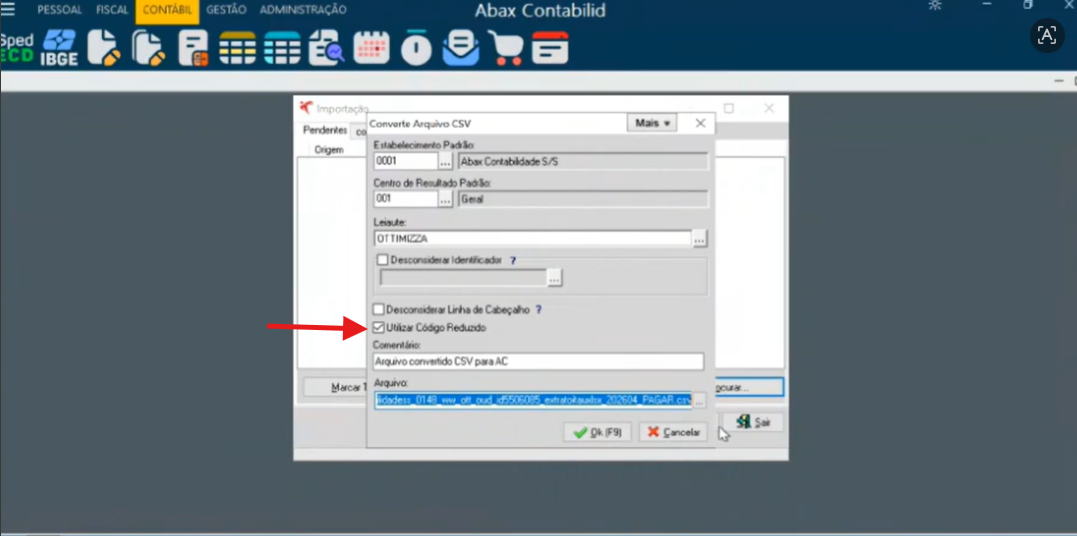Click the Abax Contabilidade S/S name field
Image resolution: width=1077 pixels, height=536 pixels.
(x=583, y=161)
